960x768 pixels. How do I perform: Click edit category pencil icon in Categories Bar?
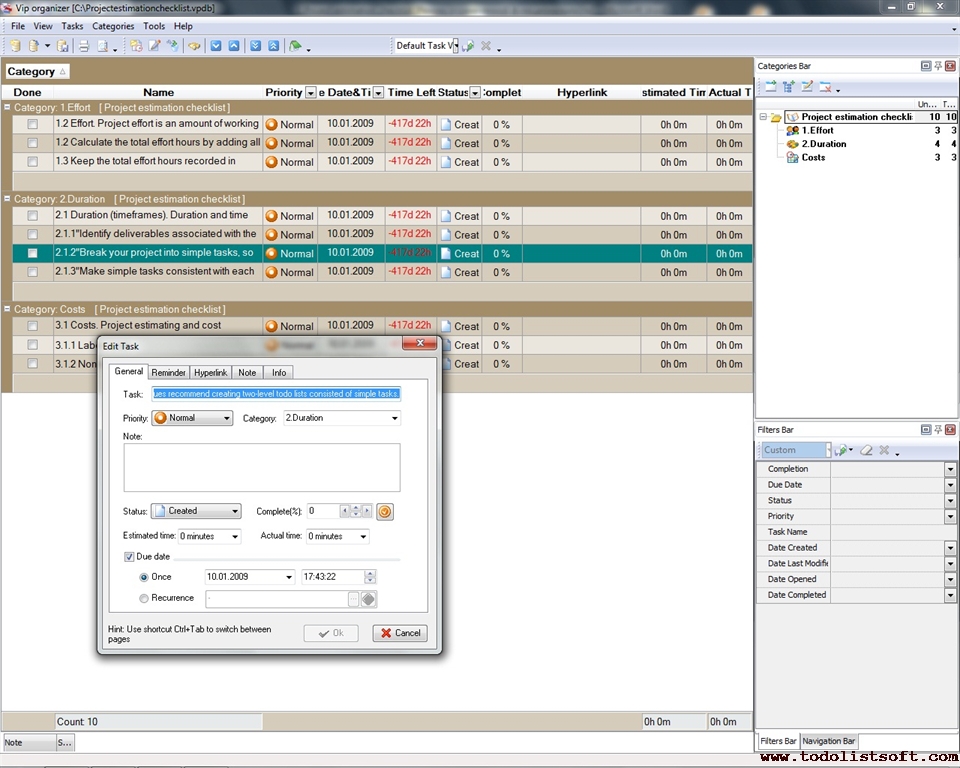pyautogui.click(x=807, y=87)
